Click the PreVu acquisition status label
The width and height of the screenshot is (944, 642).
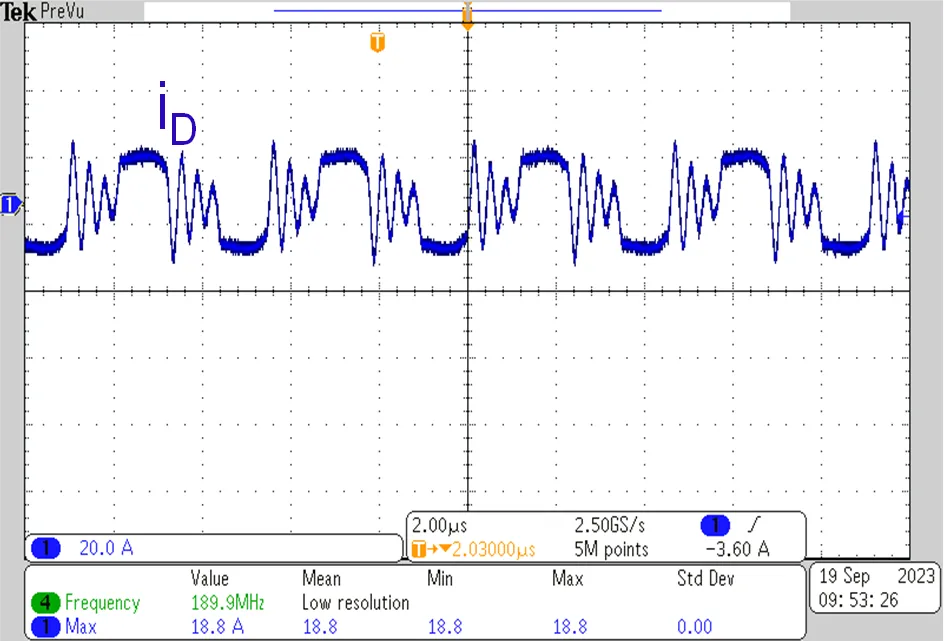[x=64, y=11]
